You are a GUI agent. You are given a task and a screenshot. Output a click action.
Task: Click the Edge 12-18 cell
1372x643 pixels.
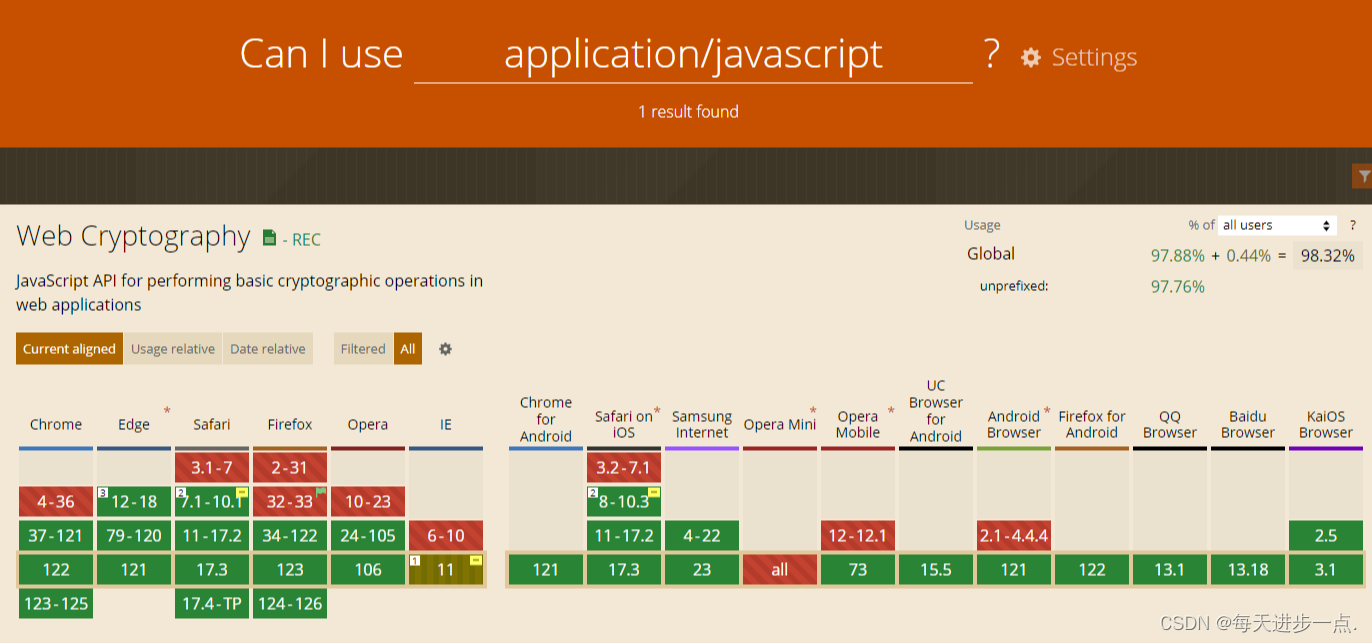coord(134,501)
